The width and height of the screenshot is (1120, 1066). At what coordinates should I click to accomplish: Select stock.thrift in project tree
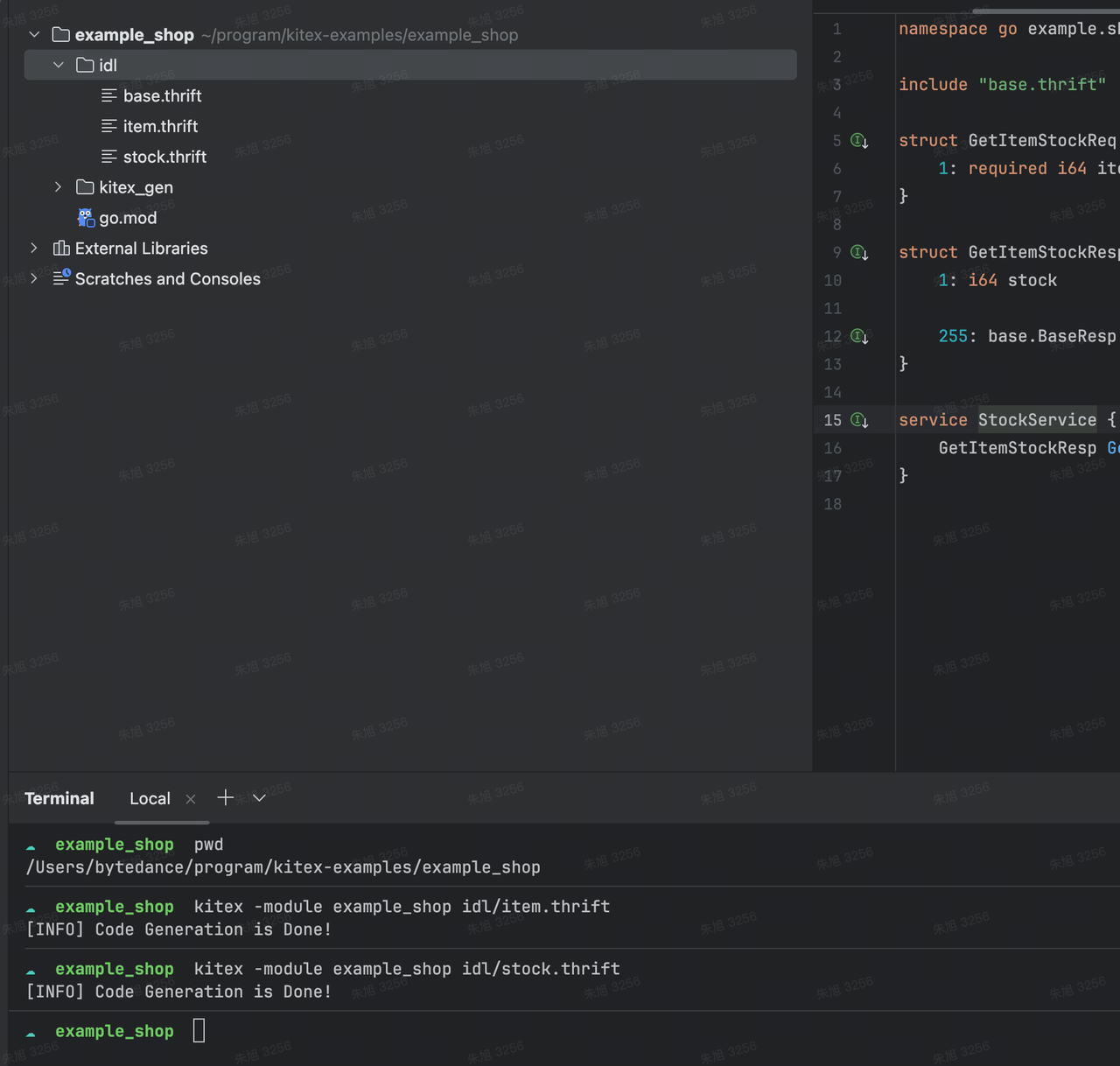pyautogui.click(x=164, y=157)
